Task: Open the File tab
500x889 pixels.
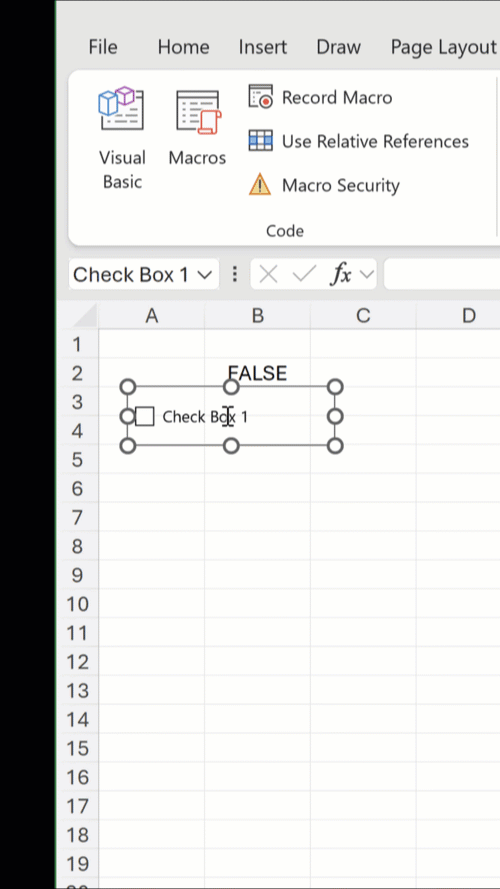Action: (x=103, y=47)
